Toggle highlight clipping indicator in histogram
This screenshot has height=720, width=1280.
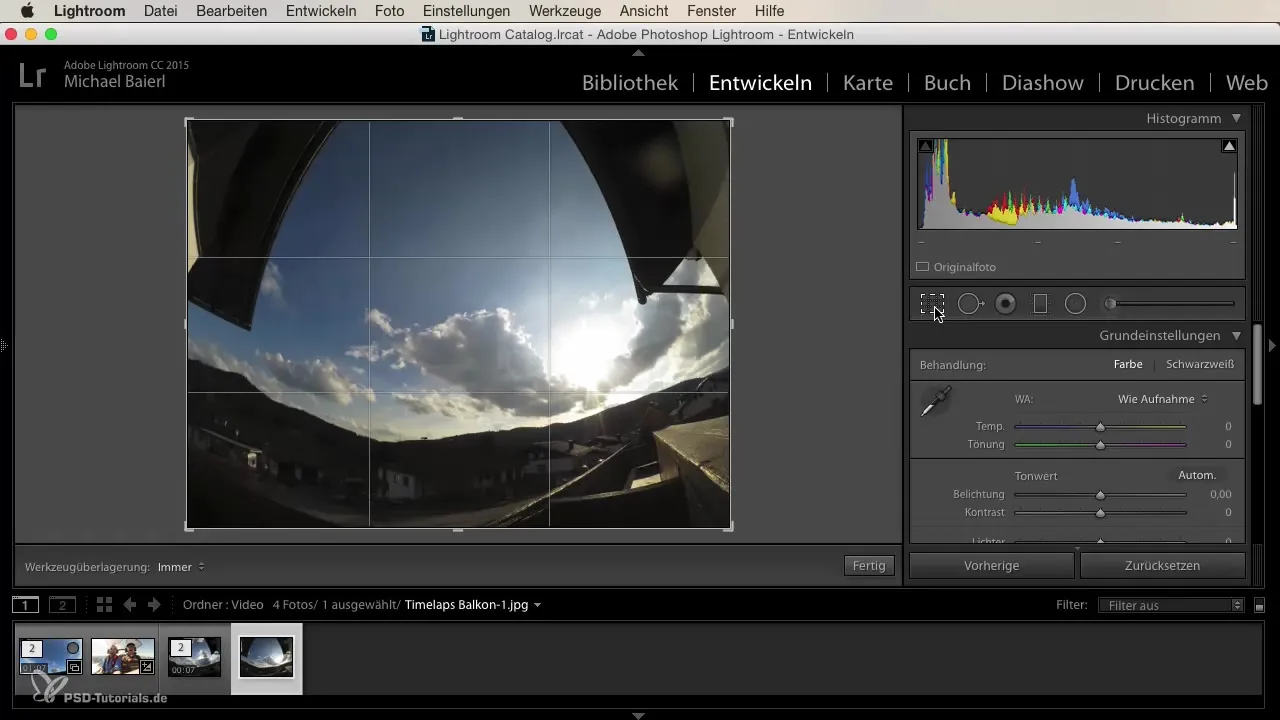point(1229,146)
